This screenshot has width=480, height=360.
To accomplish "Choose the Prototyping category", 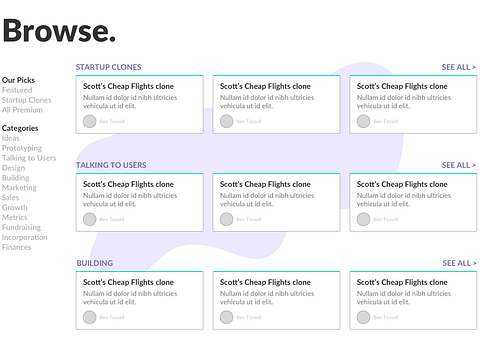I will point(22,148).
